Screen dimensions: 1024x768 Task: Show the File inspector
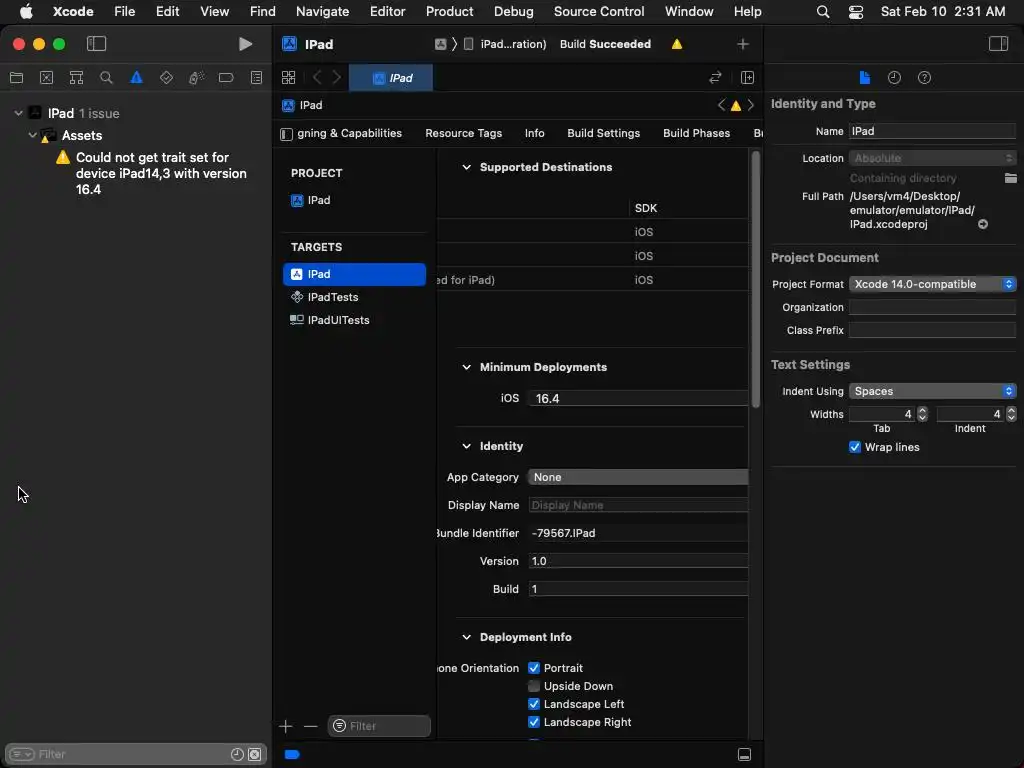864,78
